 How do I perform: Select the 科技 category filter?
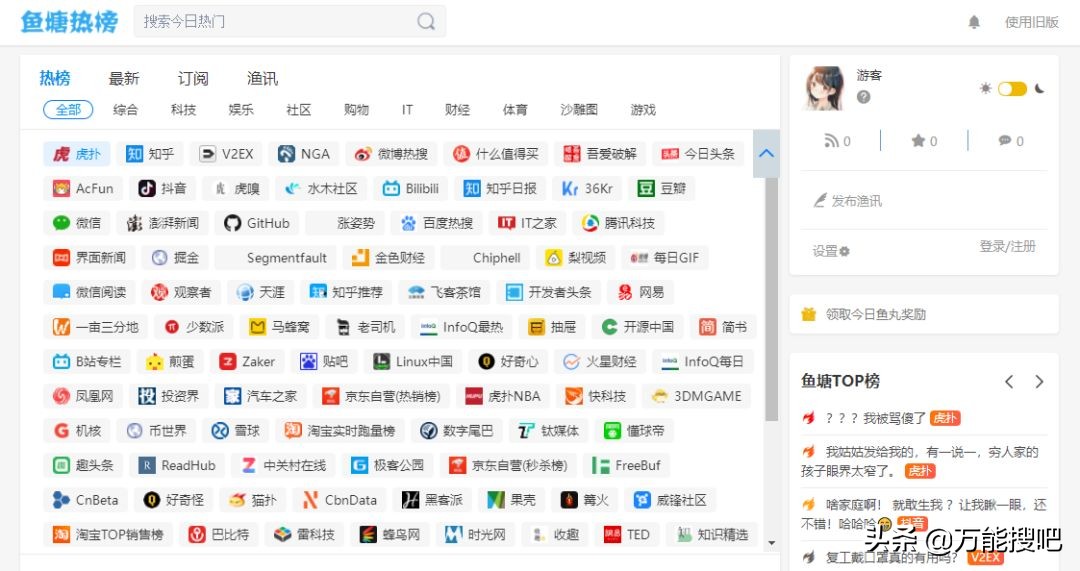tap(183, 110)
